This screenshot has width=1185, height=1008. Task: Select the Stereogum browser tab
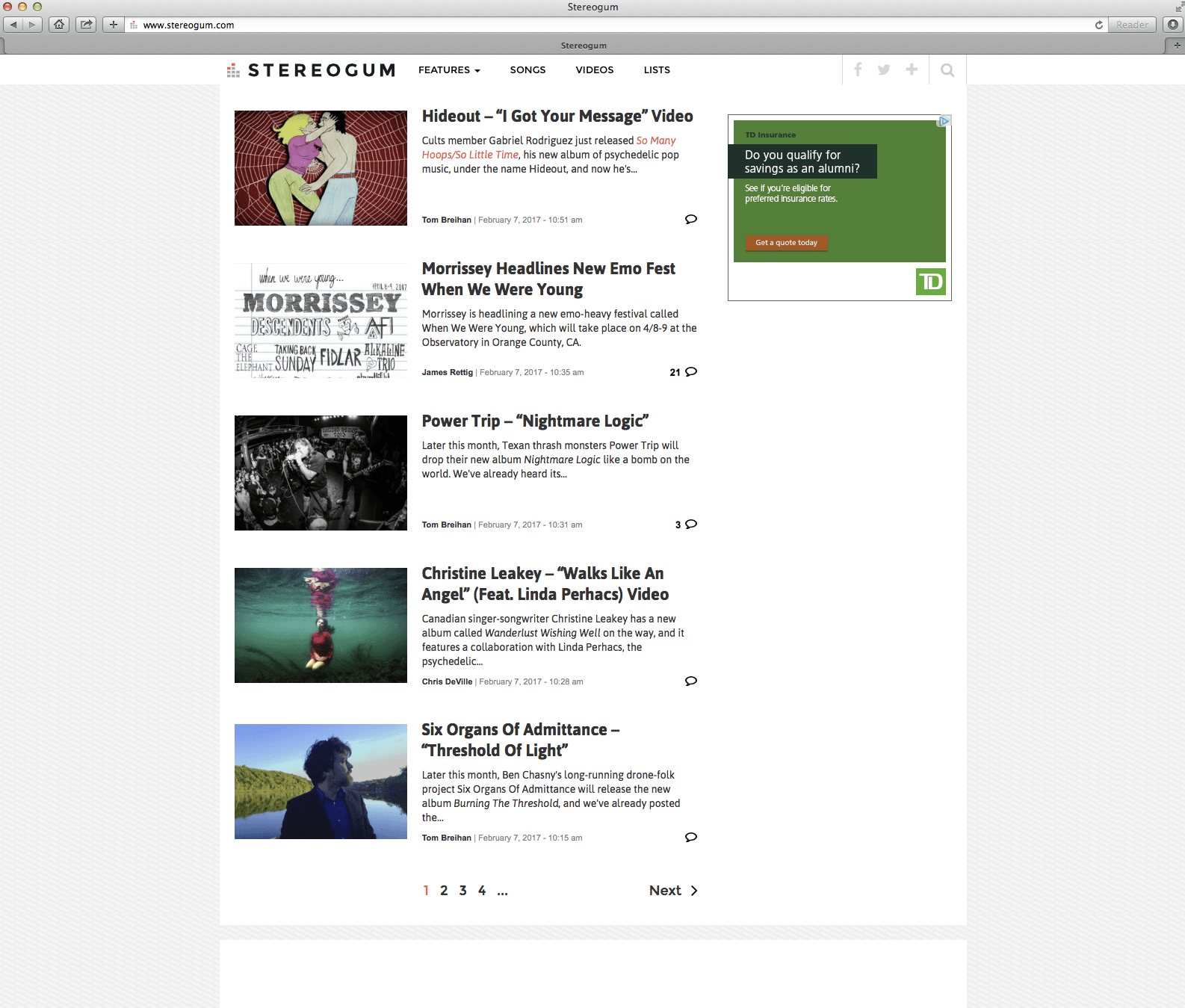(584, 46)
